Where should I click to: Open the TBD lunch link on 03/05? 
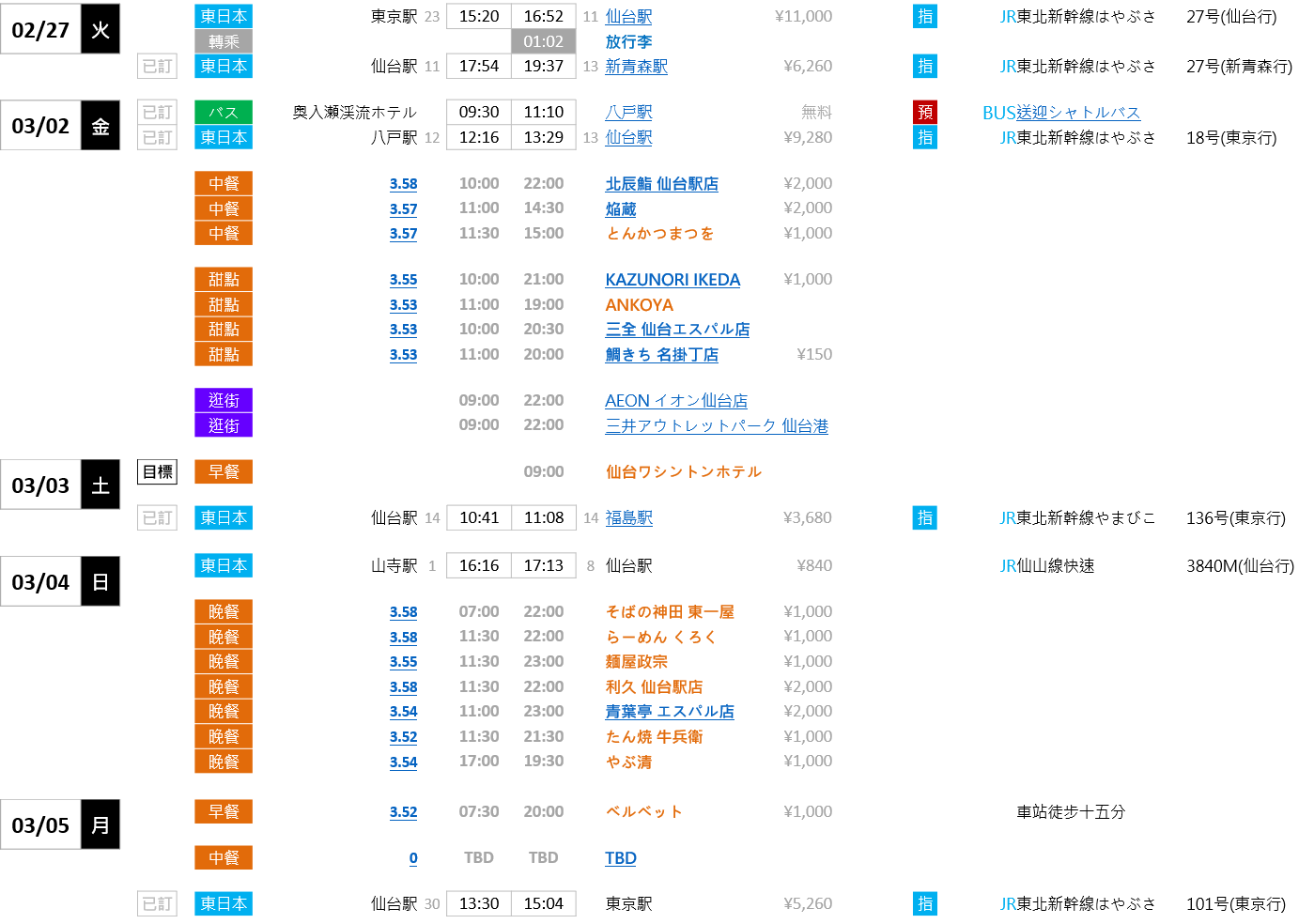point(621,857)
